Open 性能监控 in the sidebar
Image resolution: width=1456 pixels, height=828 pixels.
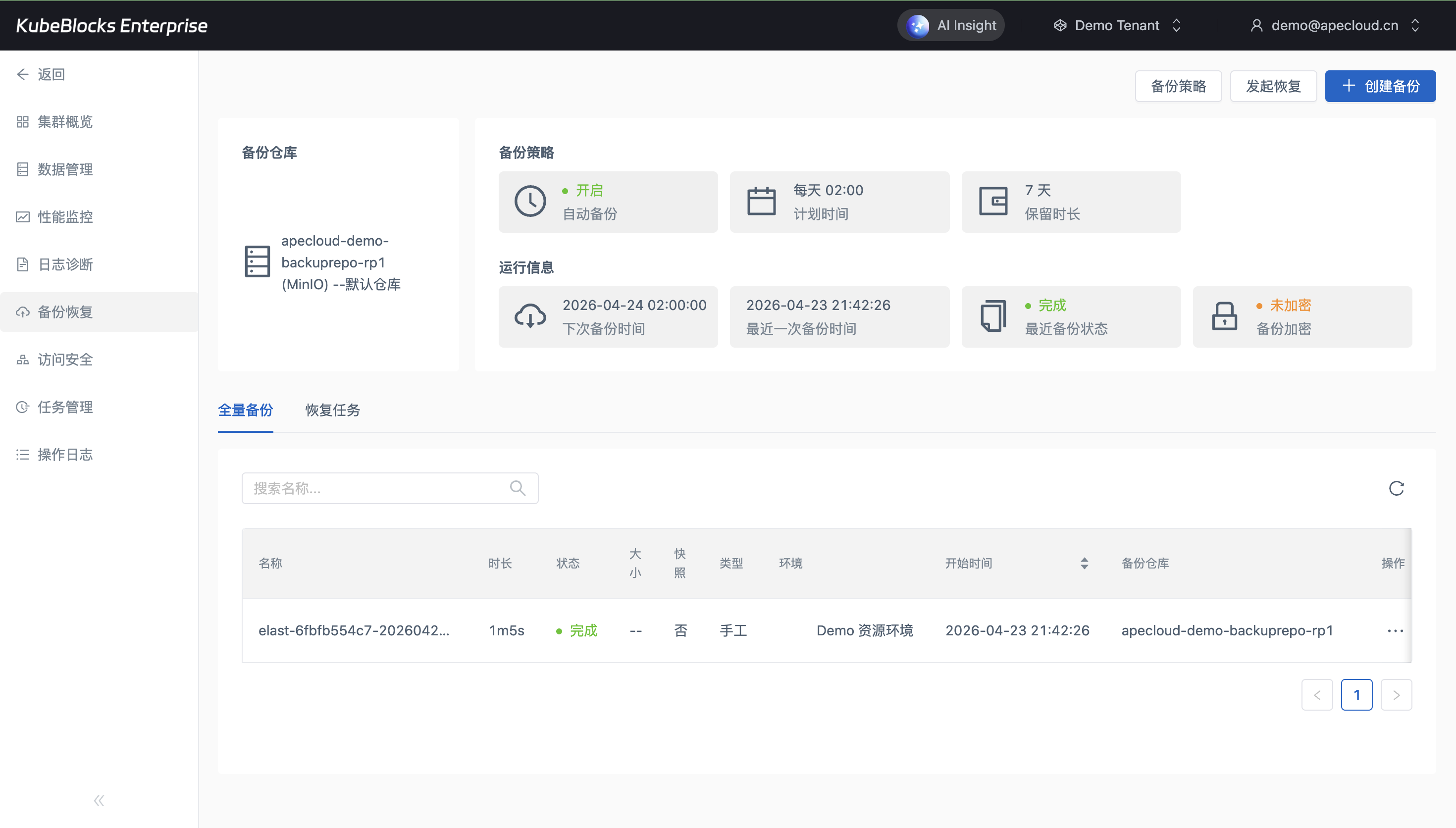65,217
